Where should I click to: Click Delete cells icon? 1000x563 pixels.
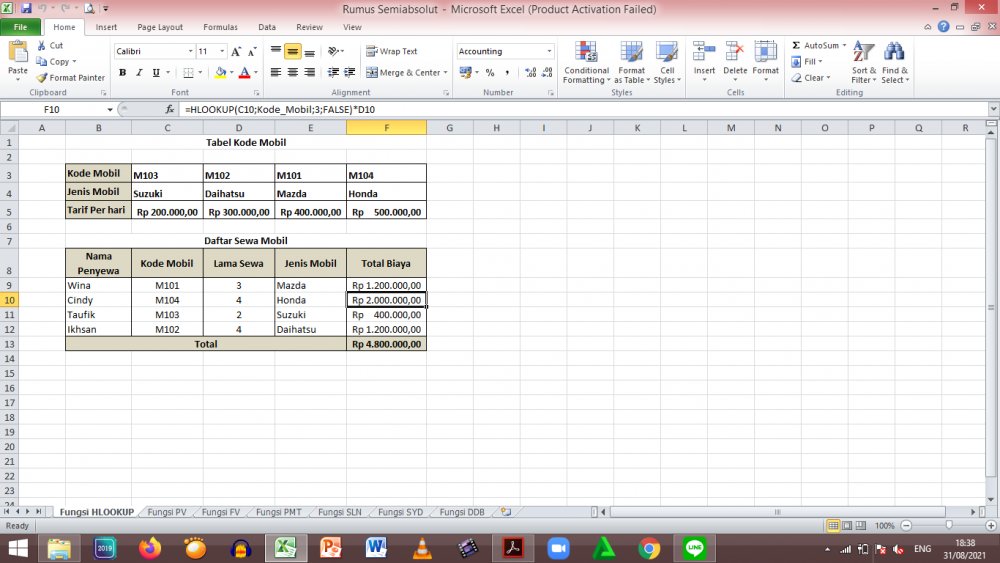pos(735,52)
